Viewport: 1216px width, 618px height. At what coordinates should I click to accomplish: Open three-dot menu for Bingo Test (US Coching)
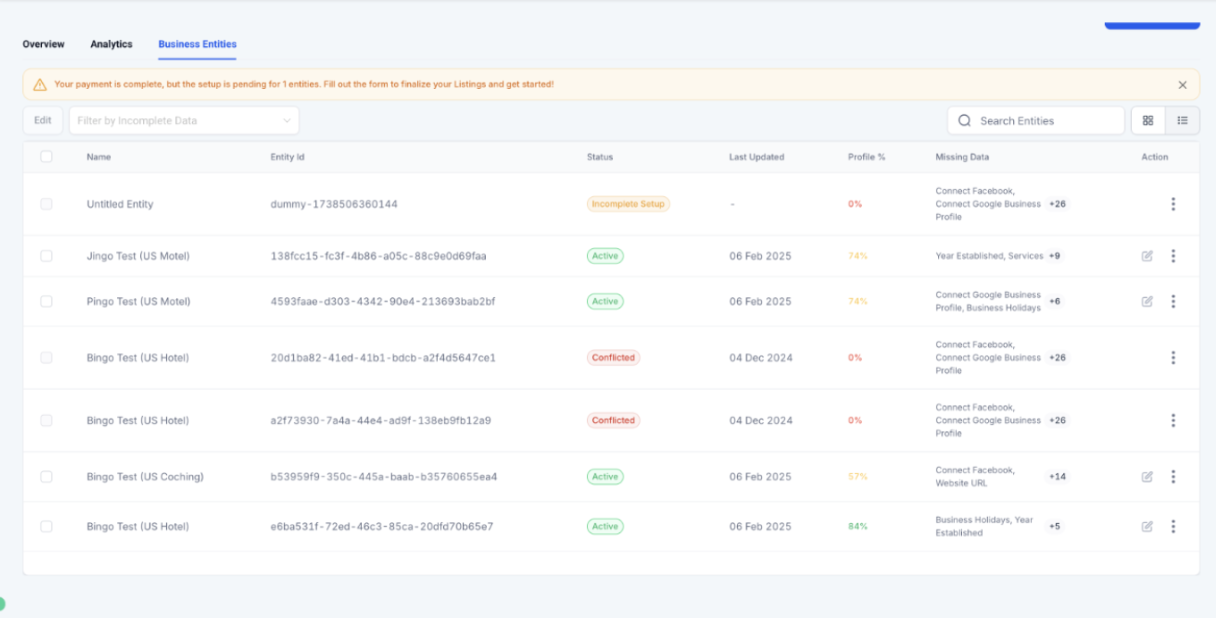(1172, 477)
